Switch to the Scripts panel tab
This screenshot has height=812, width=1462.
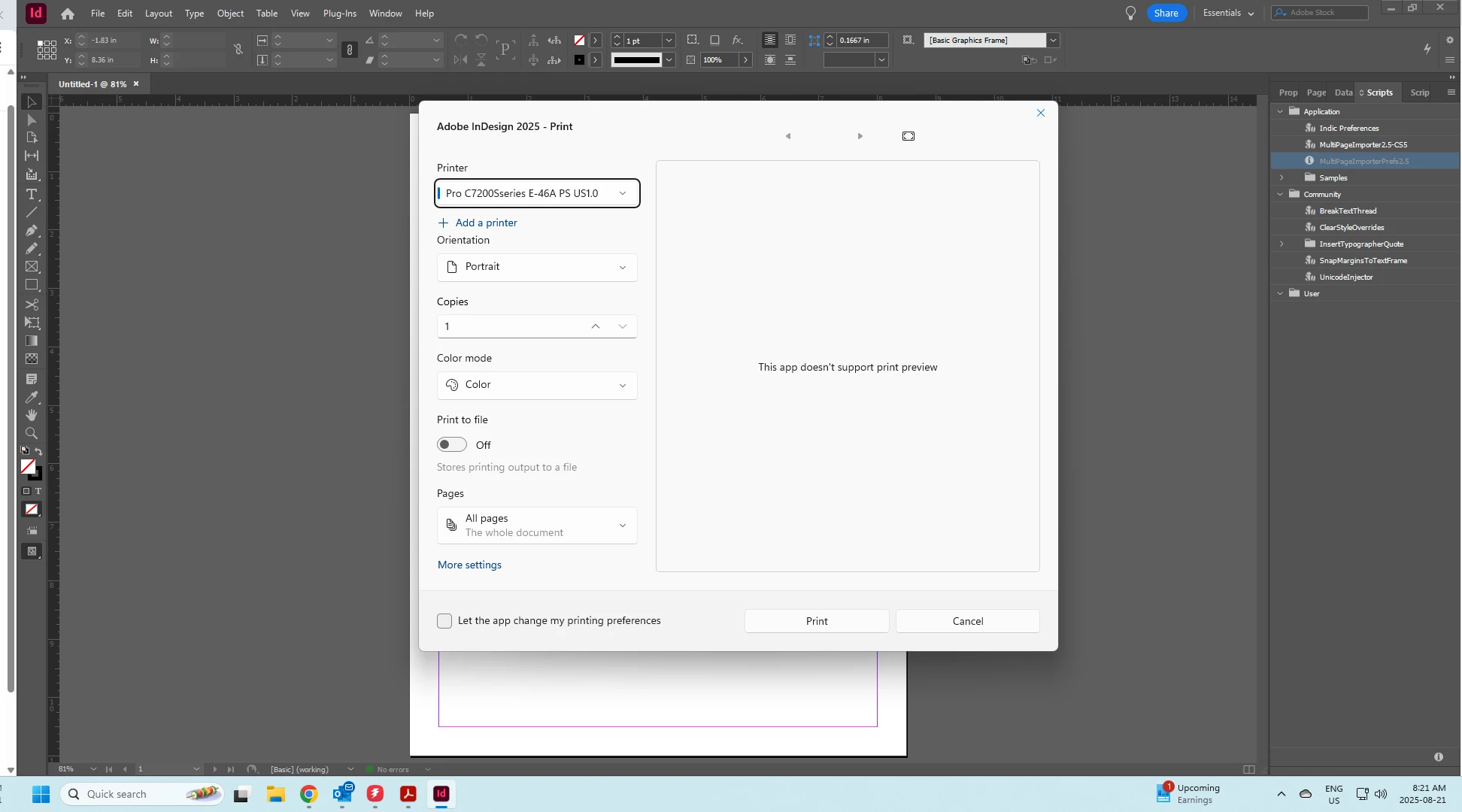pyautogui.click(x=1379, y=92)
